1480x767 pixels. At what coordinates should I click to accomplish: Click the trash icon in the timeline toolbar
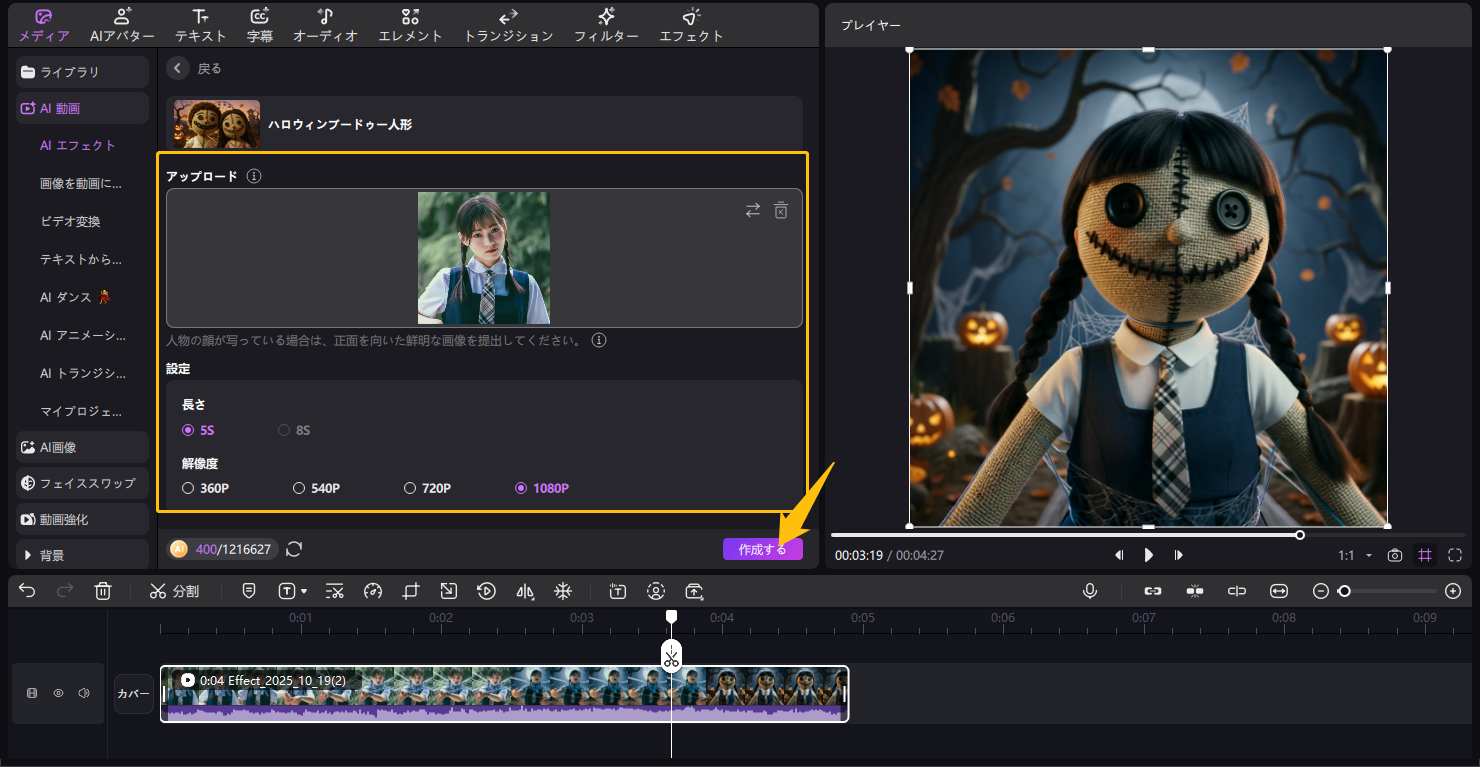(103, 591)
